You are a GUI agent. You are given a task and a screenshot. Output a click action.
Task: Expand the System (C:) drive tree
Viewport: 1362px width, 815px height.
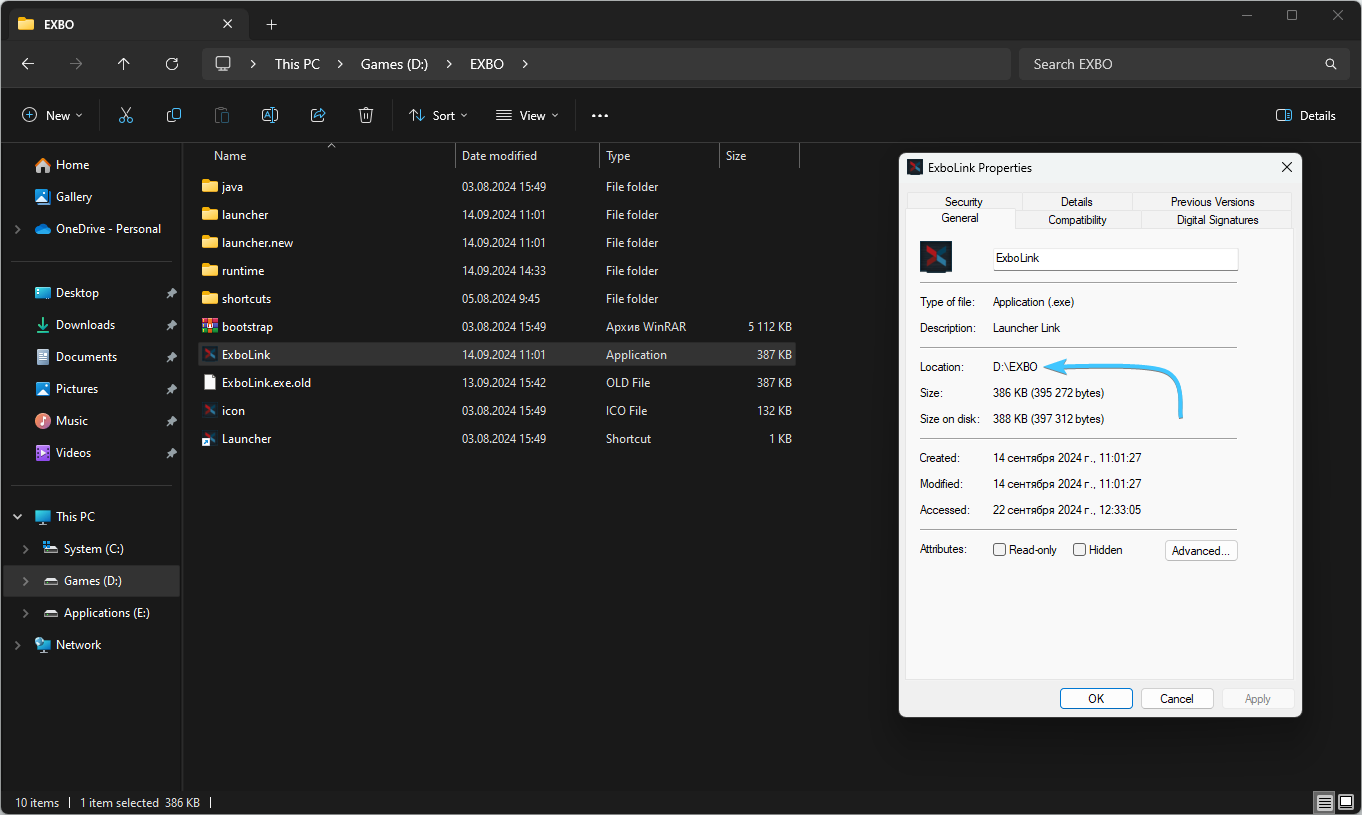(26, 549)
